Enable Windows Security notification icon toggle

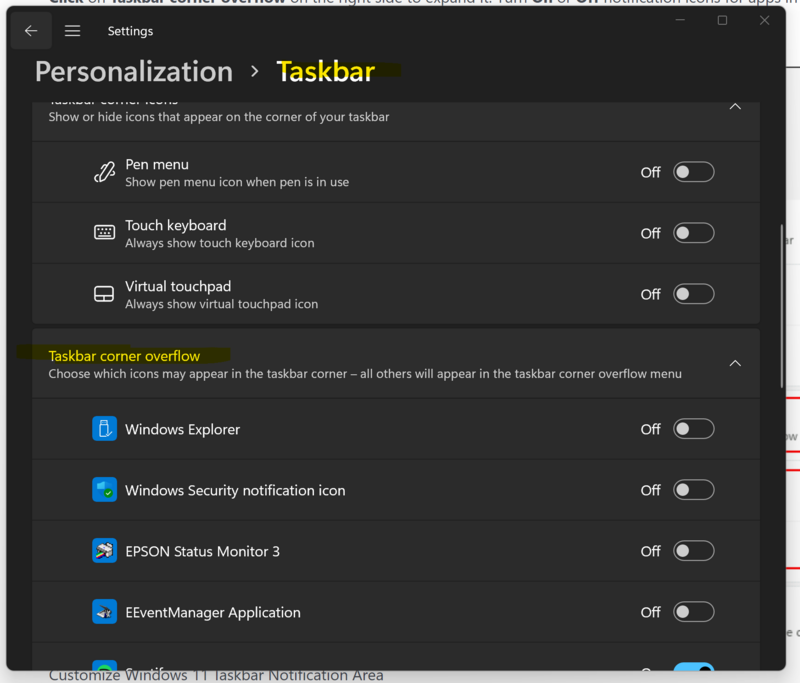point(693,490)
